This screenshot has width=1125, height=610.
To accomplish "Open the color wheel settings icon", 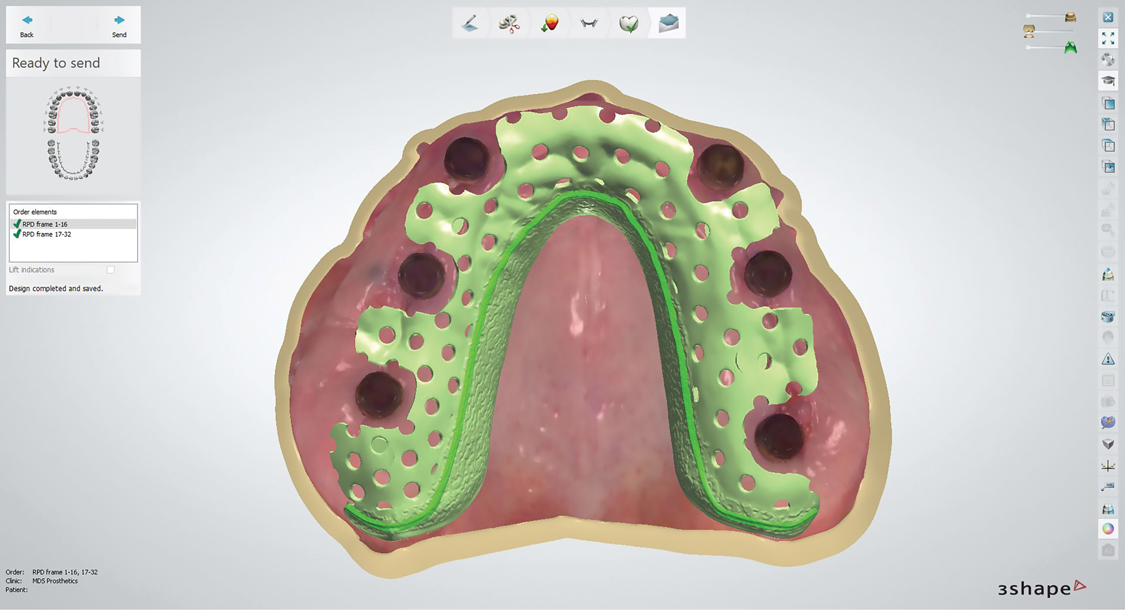I will coord(1108,529).
